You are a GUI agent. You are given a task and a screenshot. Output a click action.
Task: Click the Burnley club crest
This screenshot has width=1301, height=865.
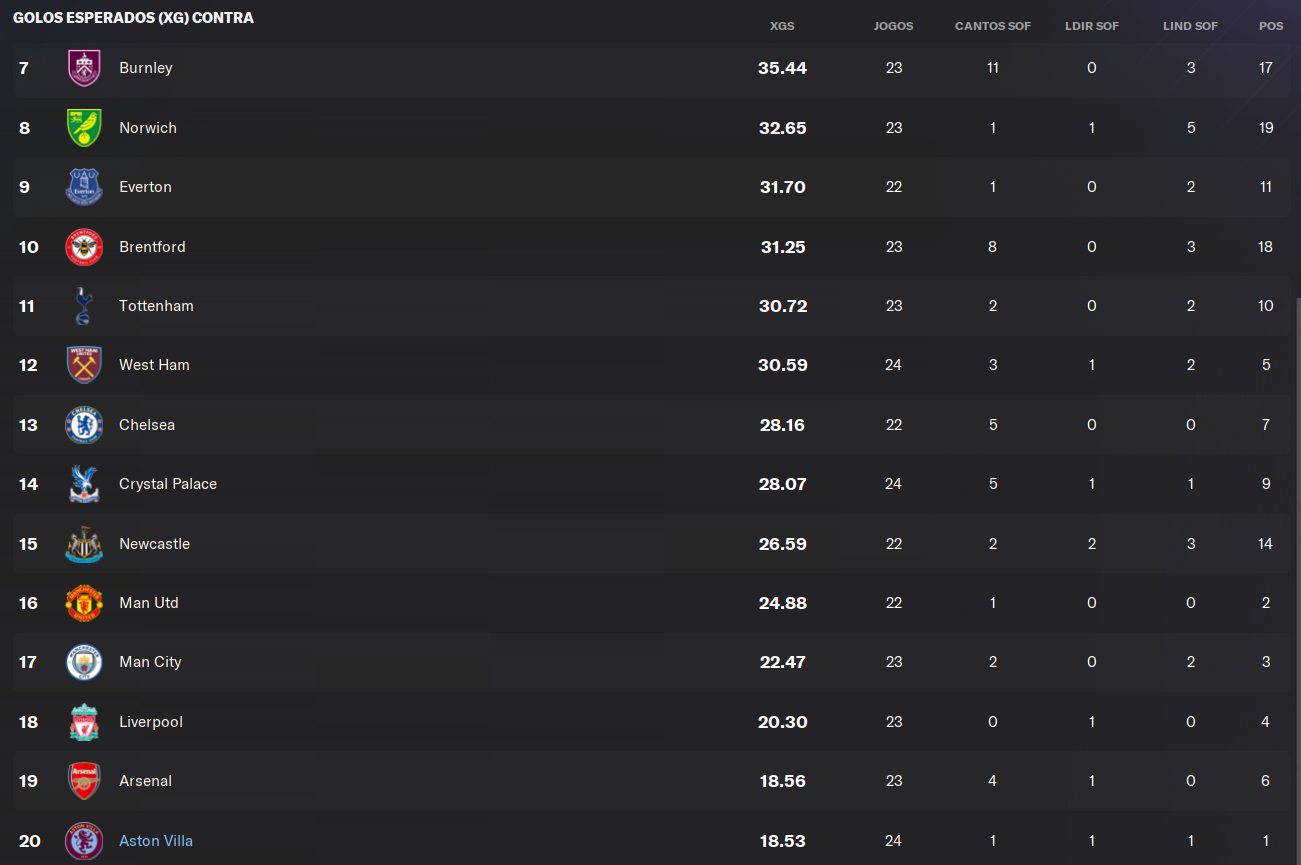[x=84, y=68]
